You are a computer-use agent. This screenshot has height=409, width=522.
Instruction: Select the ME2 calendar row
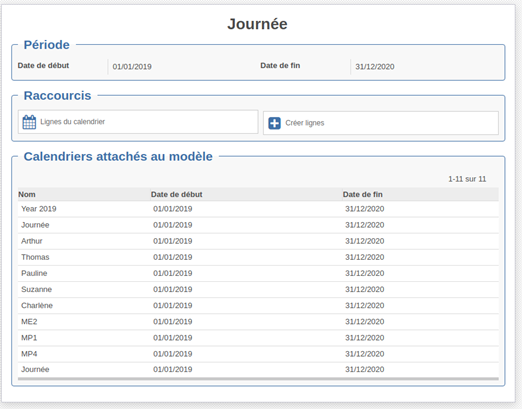pyautogui.click(x=258, y=322)
